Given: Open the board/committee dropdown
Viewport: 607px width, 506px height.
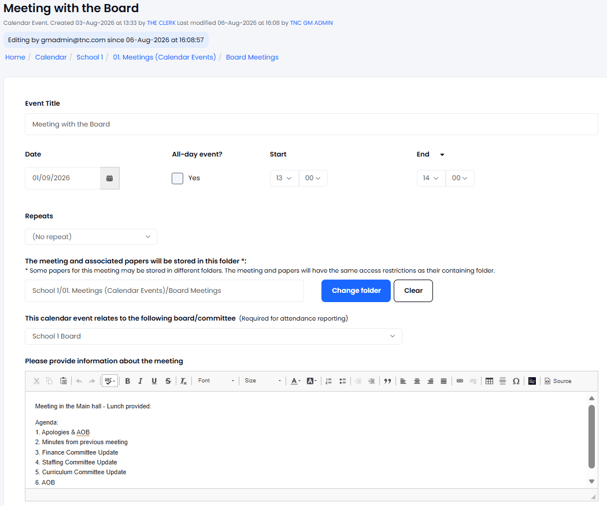Looking at the screenshot, I should tap(214, 336).
